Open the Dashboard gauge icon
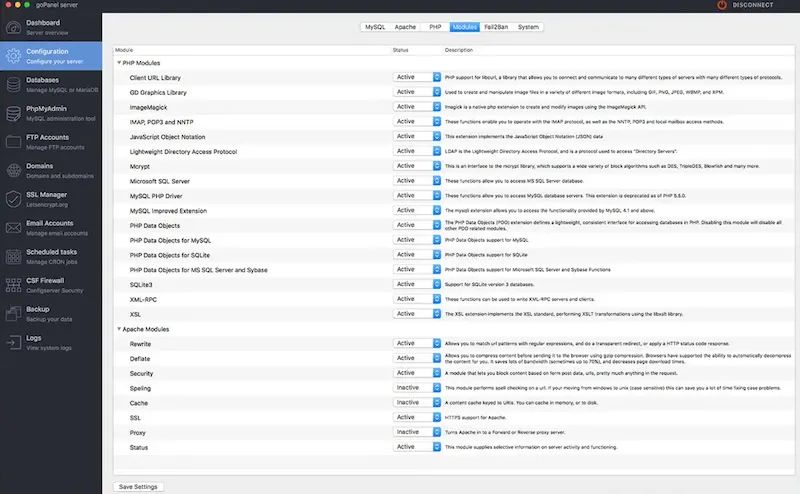 pyautogui.click(x=14, y=27)
